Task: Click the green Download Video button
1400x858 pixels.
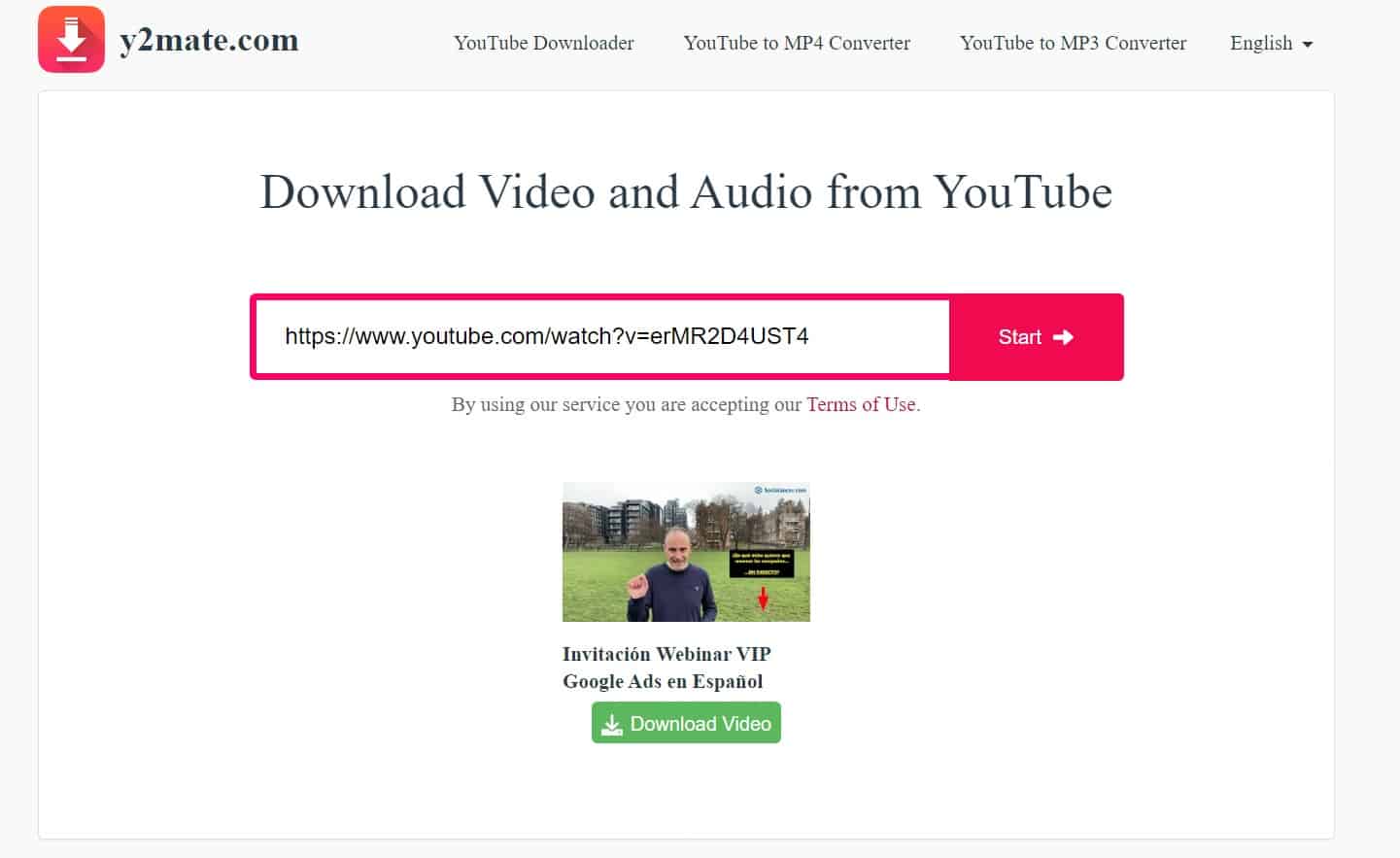Action: (x=686, y=723)
